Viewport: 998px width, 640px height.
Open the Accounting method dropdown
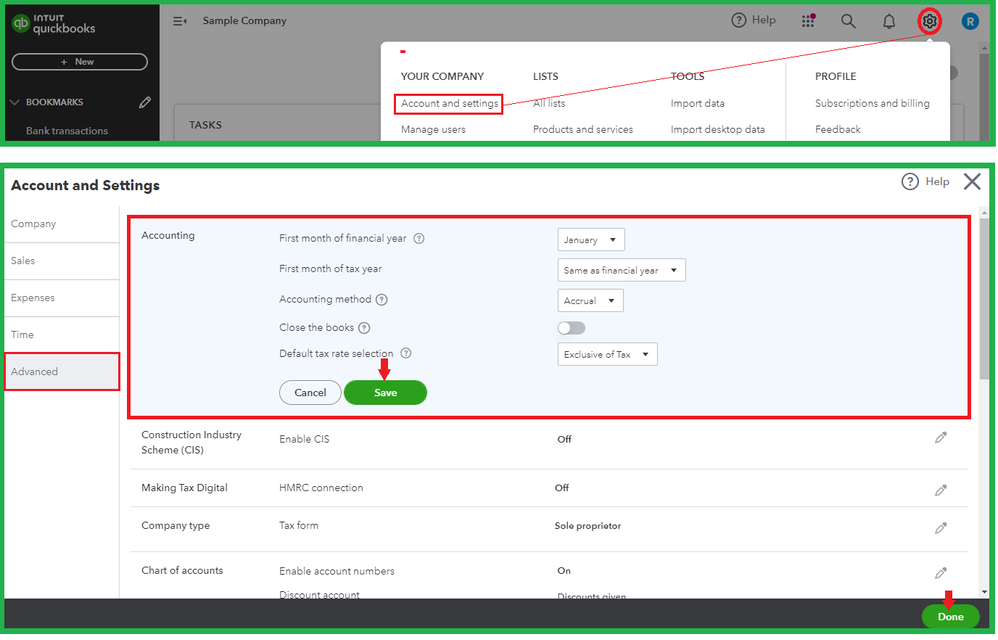(x=590, y=300)
